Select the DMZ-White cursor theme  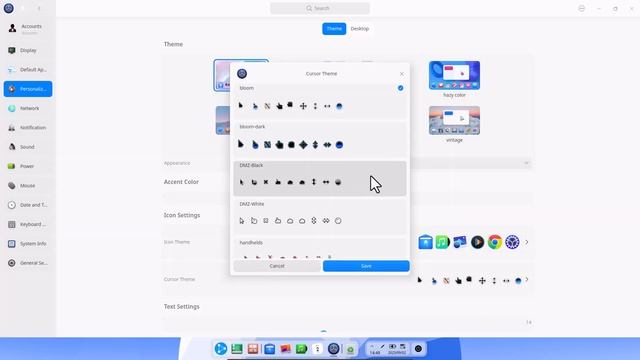pyautogui.click(x=320, y=216)
